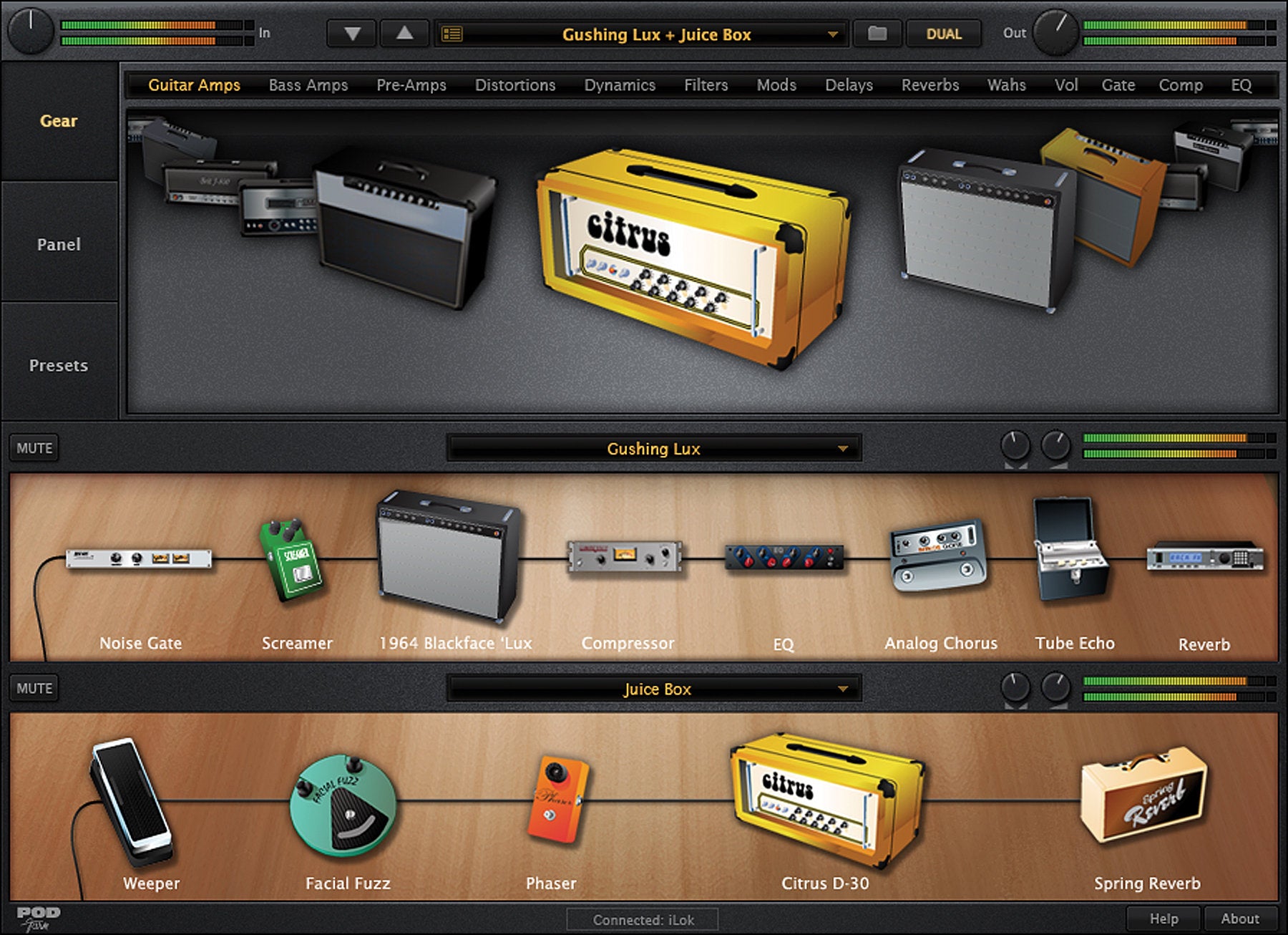1288x935 pixels.
Task: Open the preset folder icon
Action: (x=877, y=34)
